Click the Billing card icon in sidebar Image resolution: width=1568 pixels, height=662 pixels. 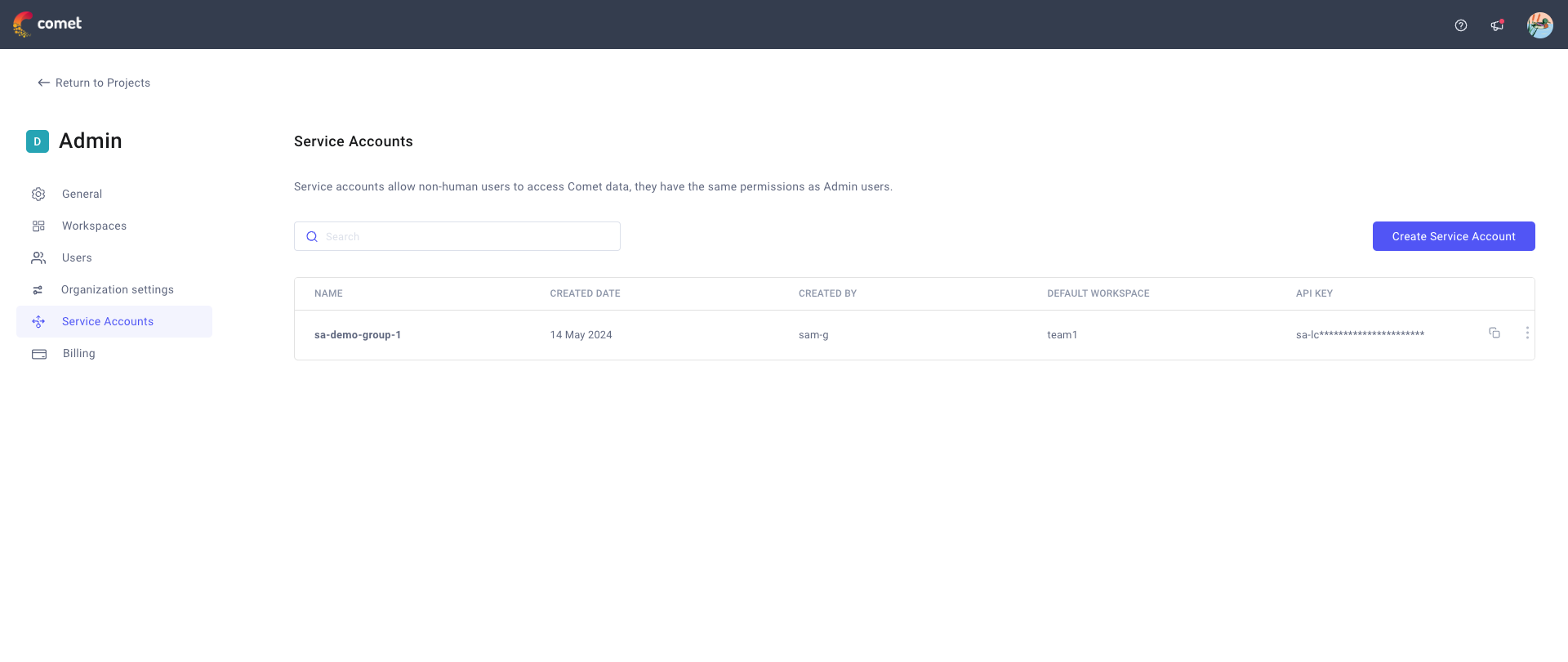click(x=39, y=354)
